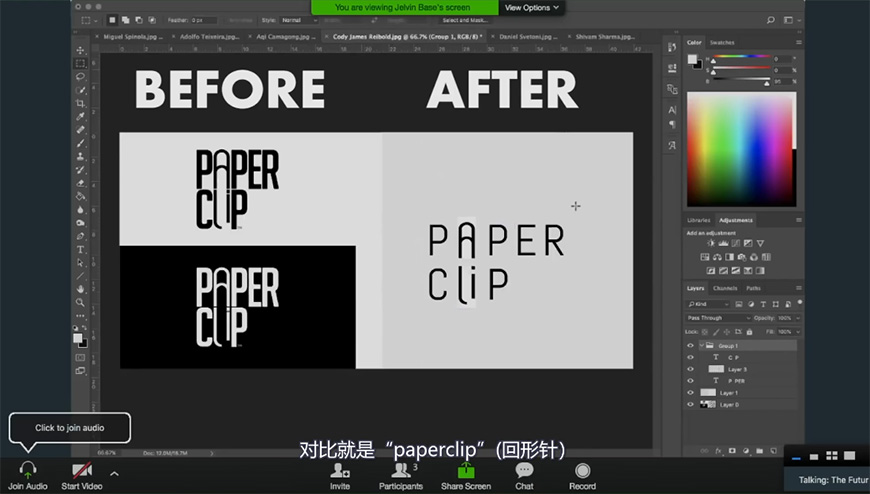Toggle visibility of the C P text layer
Image resolution: width=870 pixels, height=494 pixels.
(x=690, y=357)
